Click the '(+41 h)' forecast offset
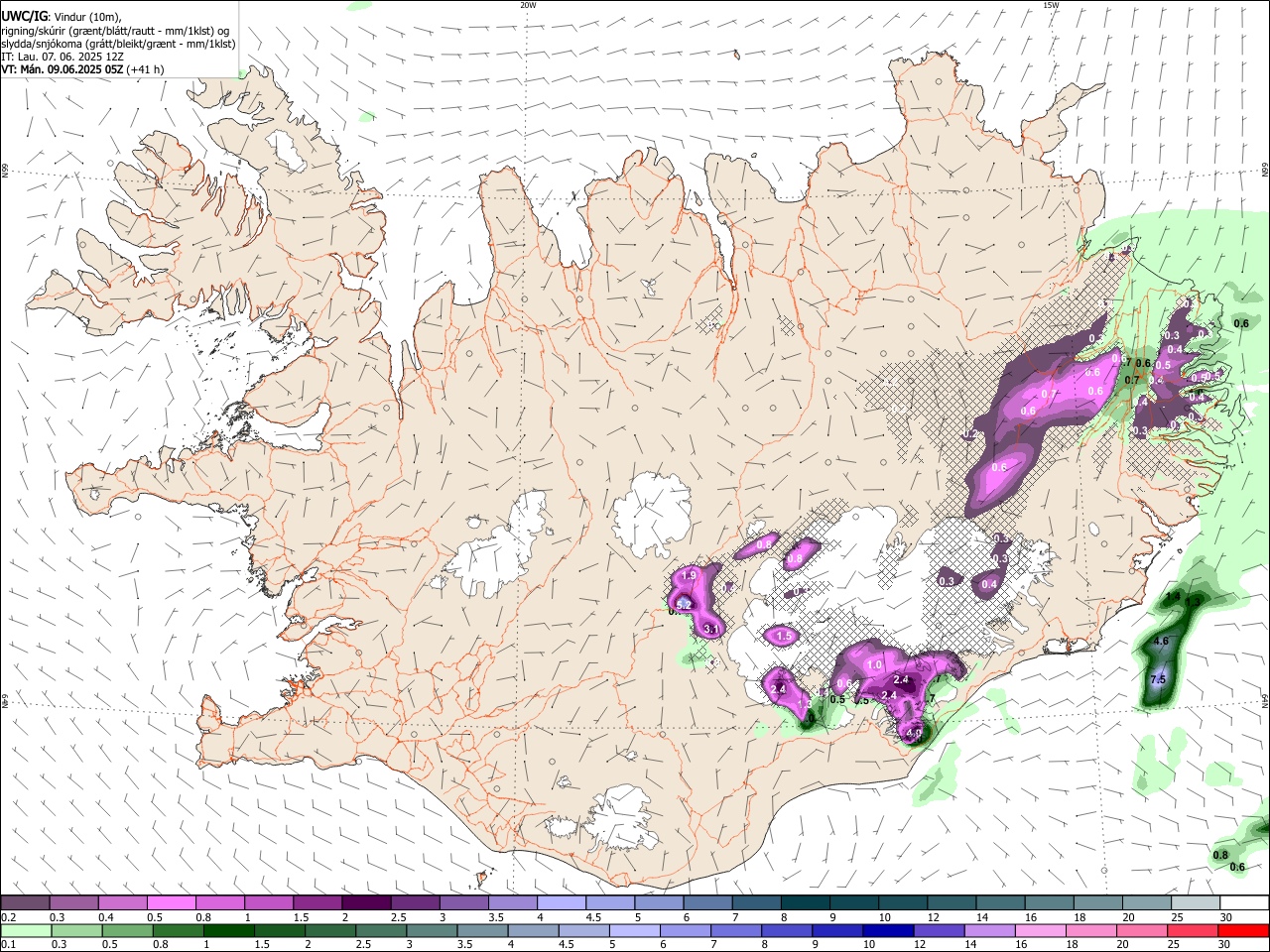 click(145, 69)
